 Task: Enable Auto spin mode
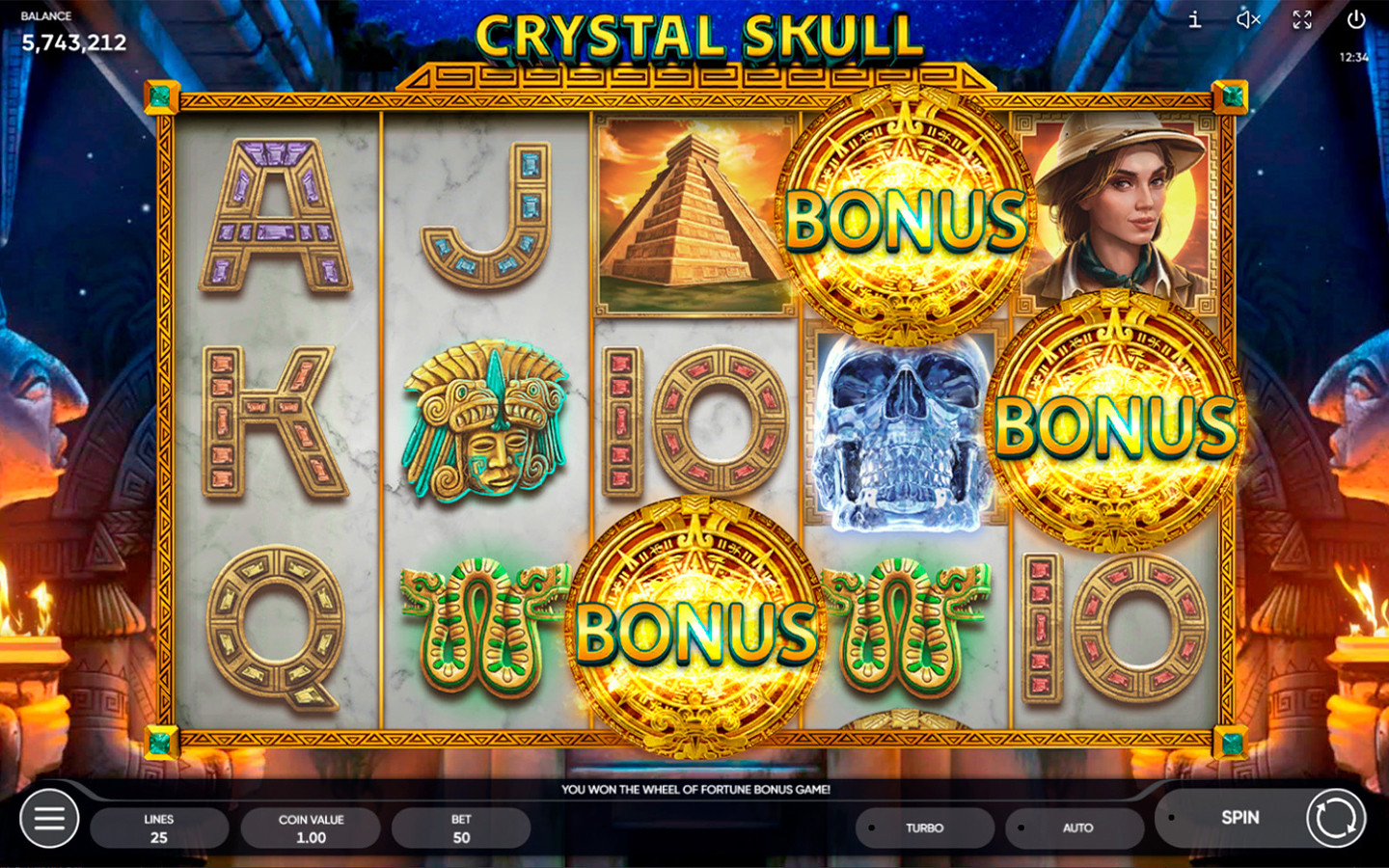coord(1076,827)
